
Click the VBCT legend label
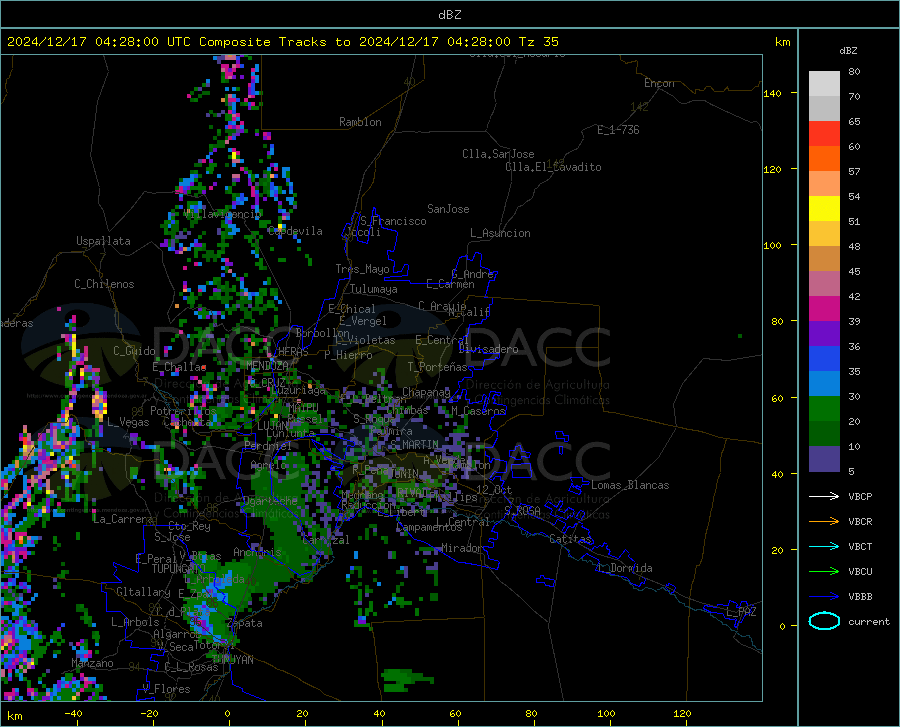pyautogui.click(x=860, y=546)
